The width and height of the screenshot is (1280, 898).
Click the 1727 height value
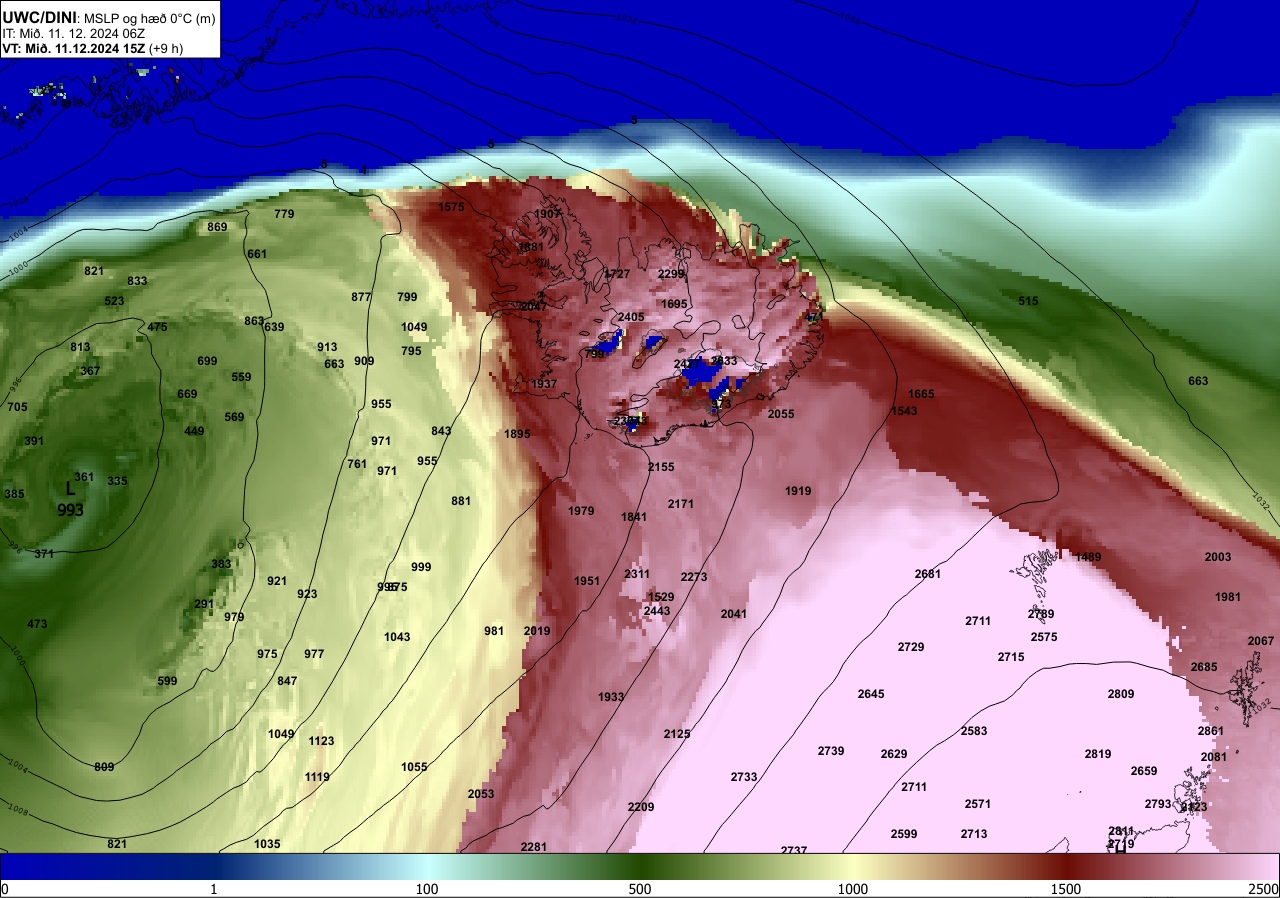click(x=618, y=274)
